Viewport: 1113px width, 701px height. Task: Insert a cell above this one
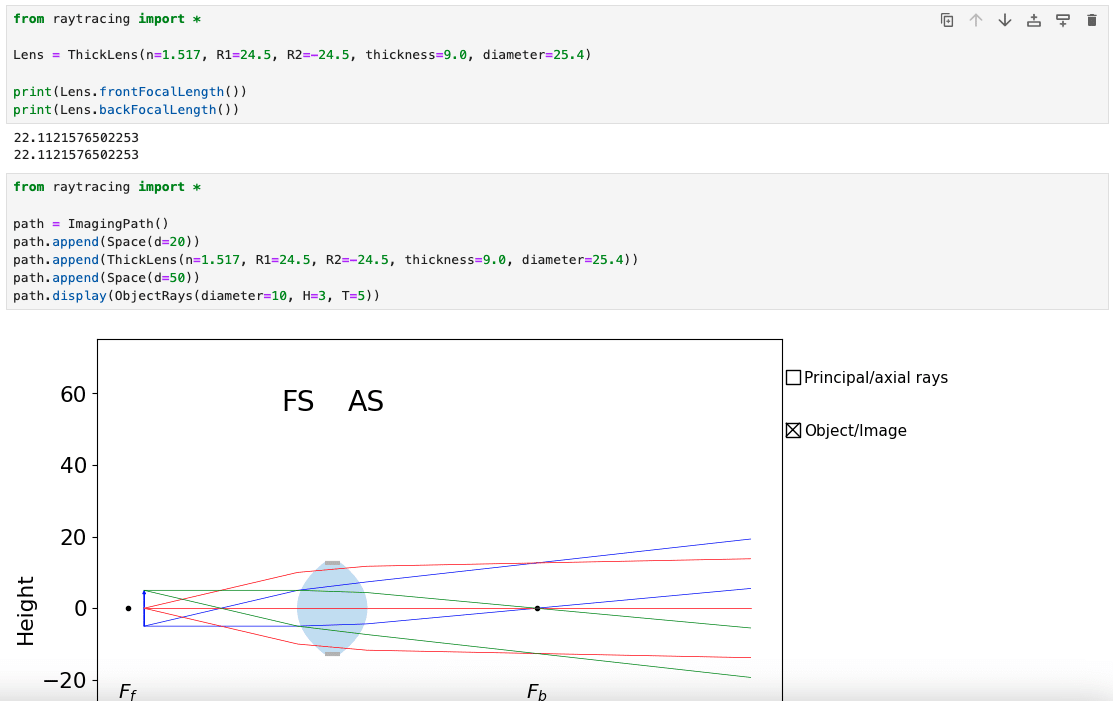1034,21
